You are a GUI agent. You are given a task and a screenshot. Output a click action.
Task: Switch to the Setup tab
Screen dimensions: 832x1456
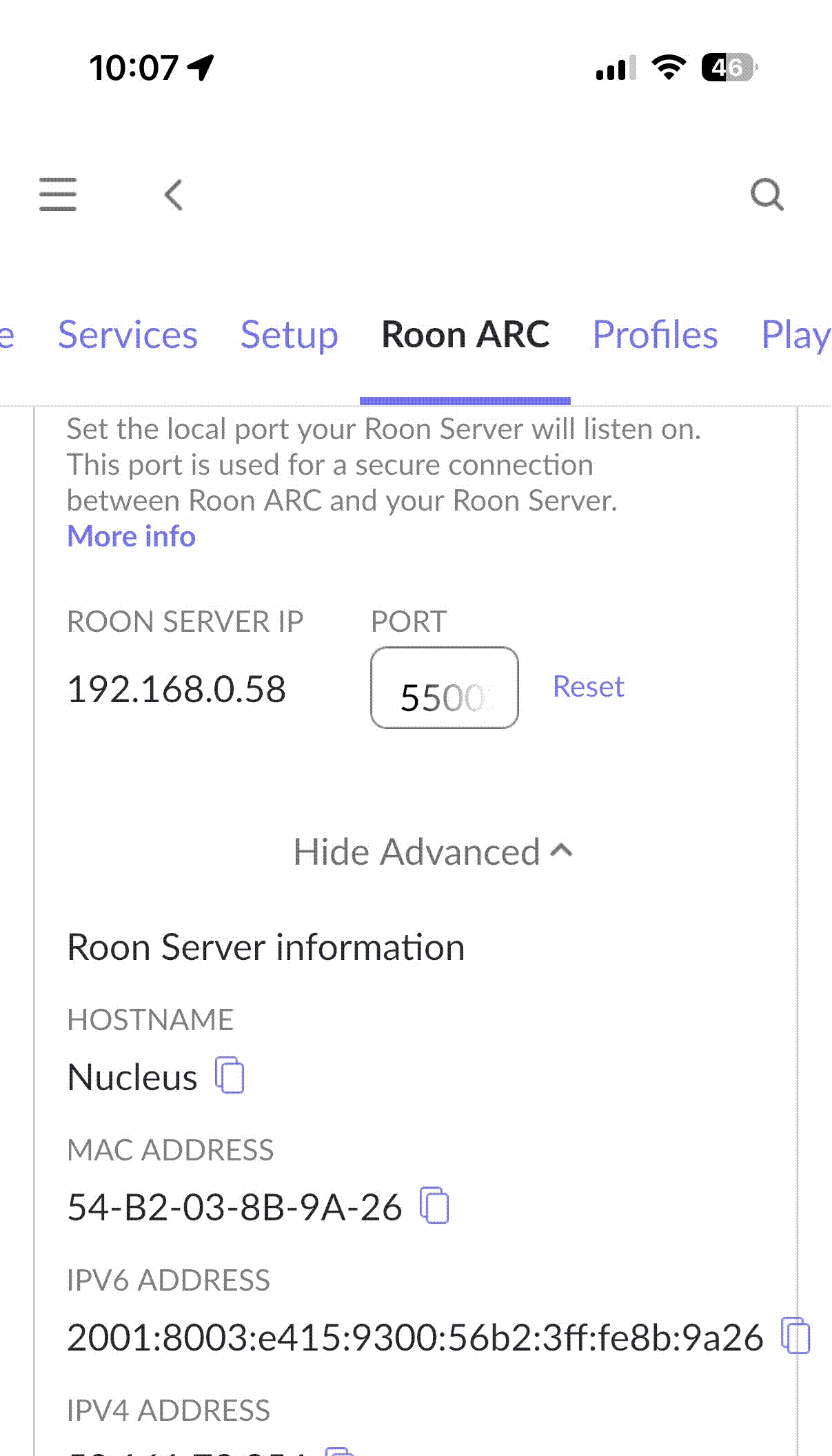tap(289, 335)
